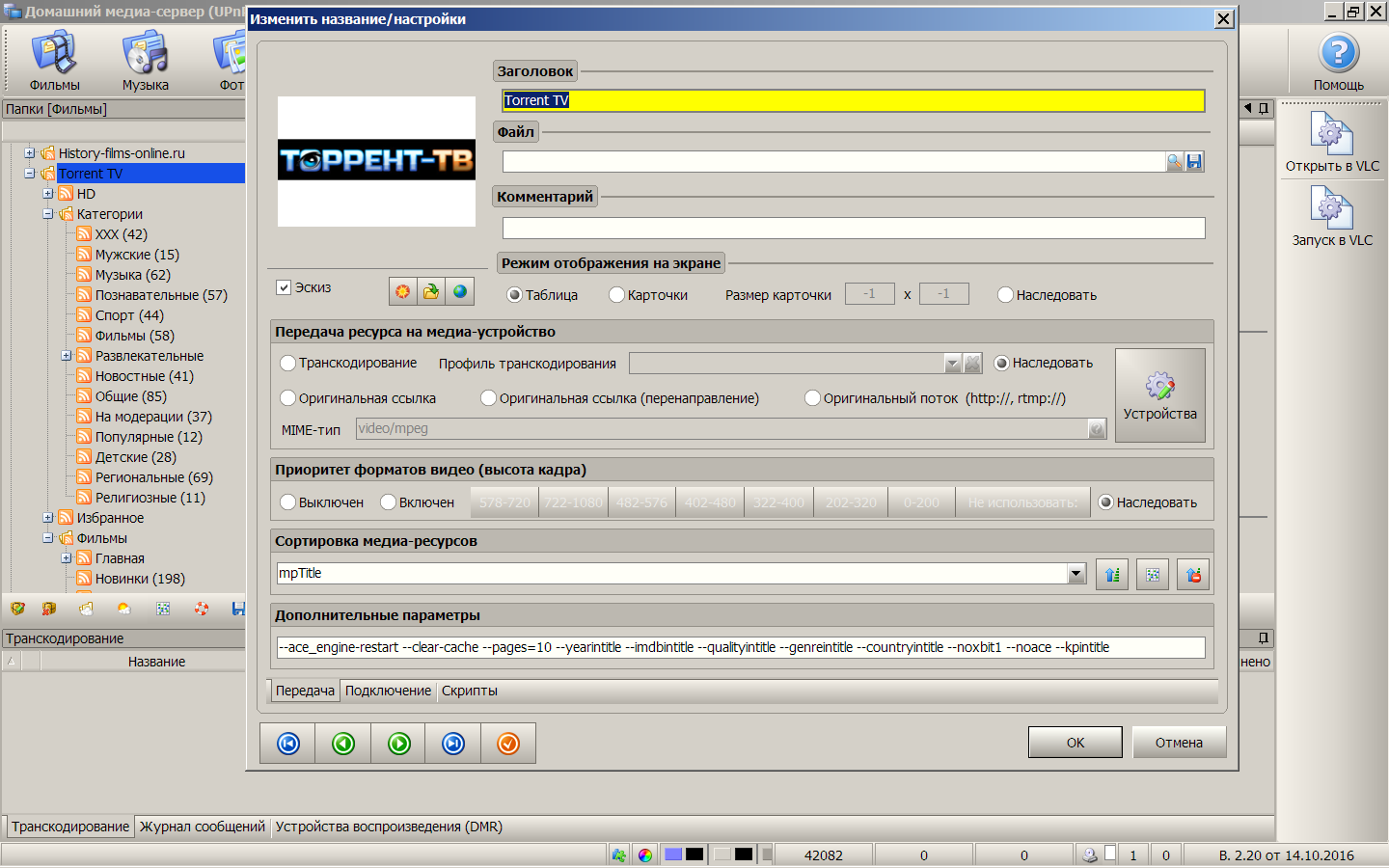The width and height of the screenshot is (1389, 868).
Task: Click the Комментарий text field
Action: (854, 228)
